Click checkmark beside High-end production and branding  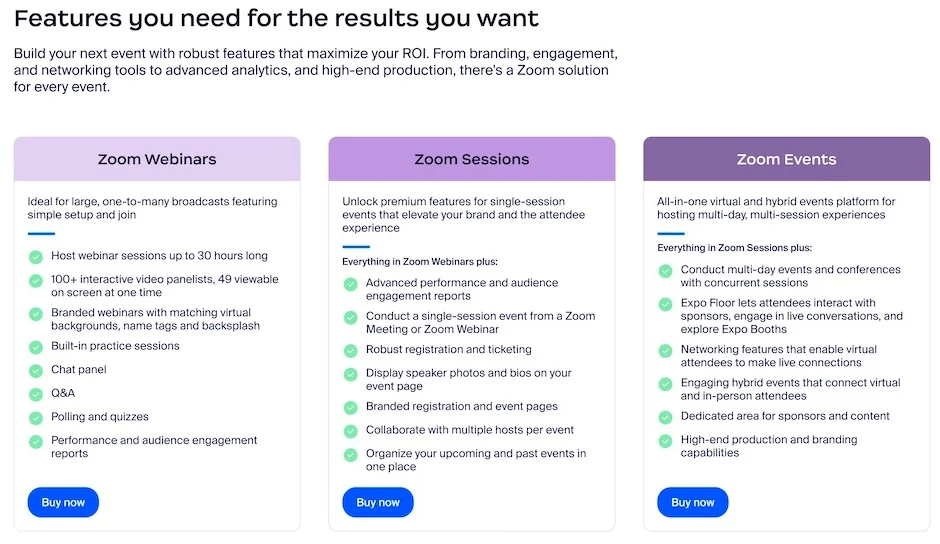665,441
